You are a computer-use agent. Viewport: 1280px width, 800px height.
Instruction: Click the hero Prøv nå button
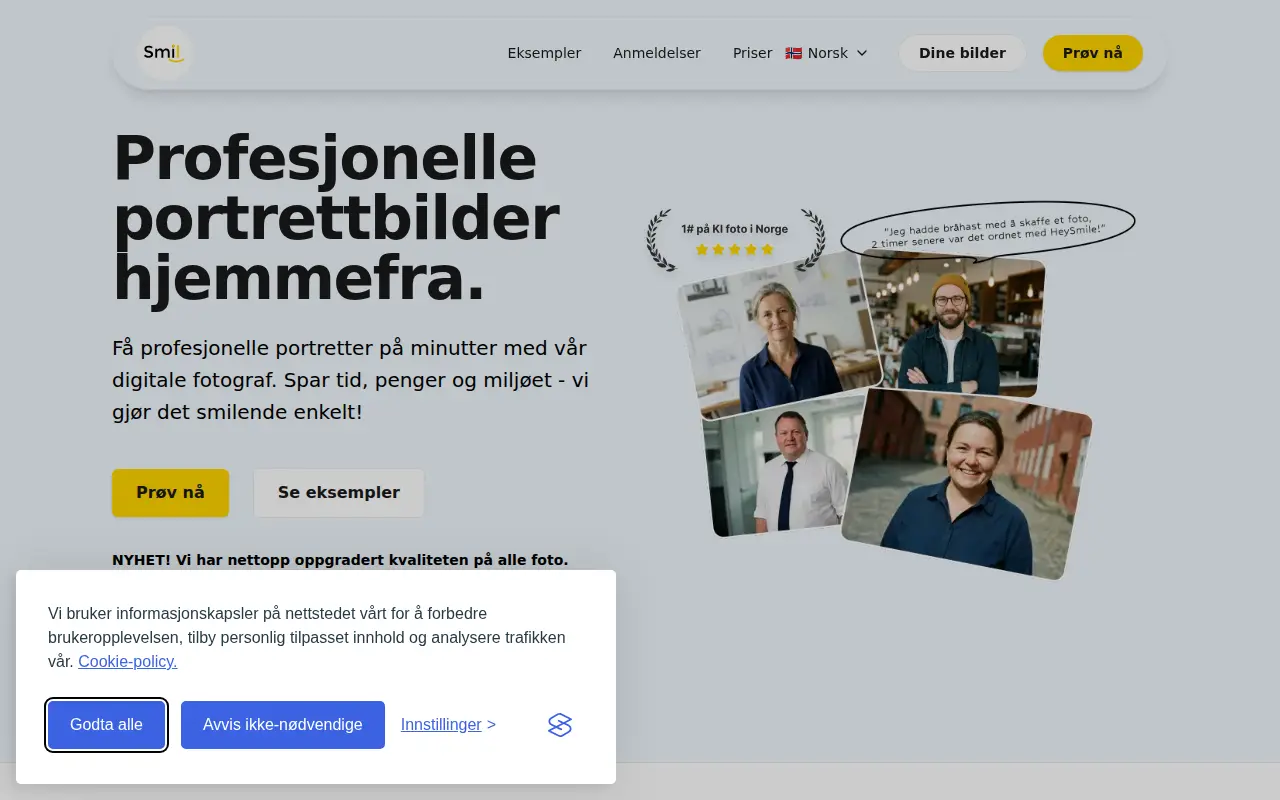tap(170, 493)
